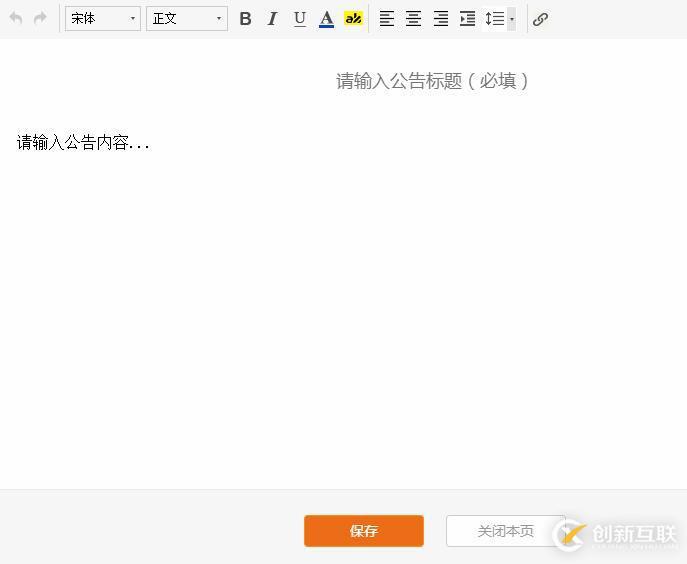This screenshot has height=564, width=687.
Task: Toggle underline formatting
Action: (x=300, y=19)
